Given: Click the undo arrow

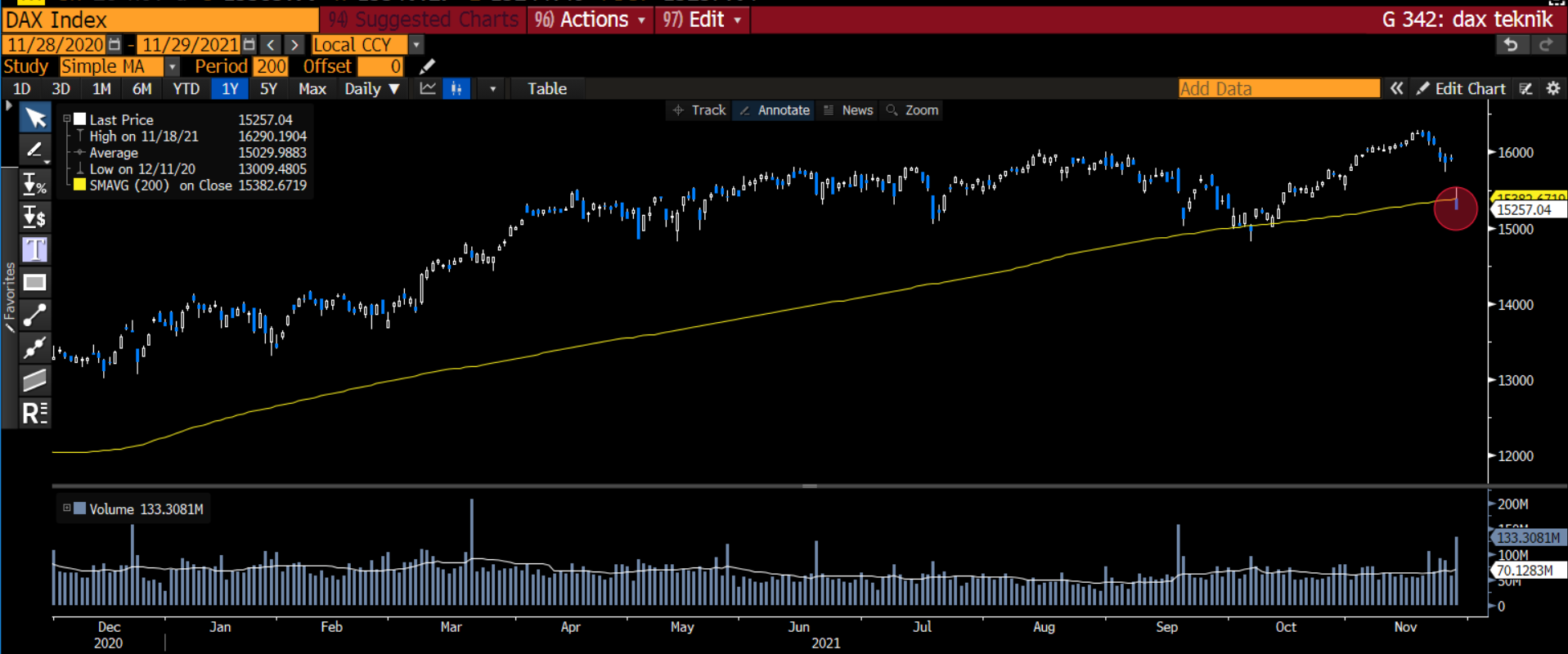Looking at the screenshot, I should coord(1511,45).
